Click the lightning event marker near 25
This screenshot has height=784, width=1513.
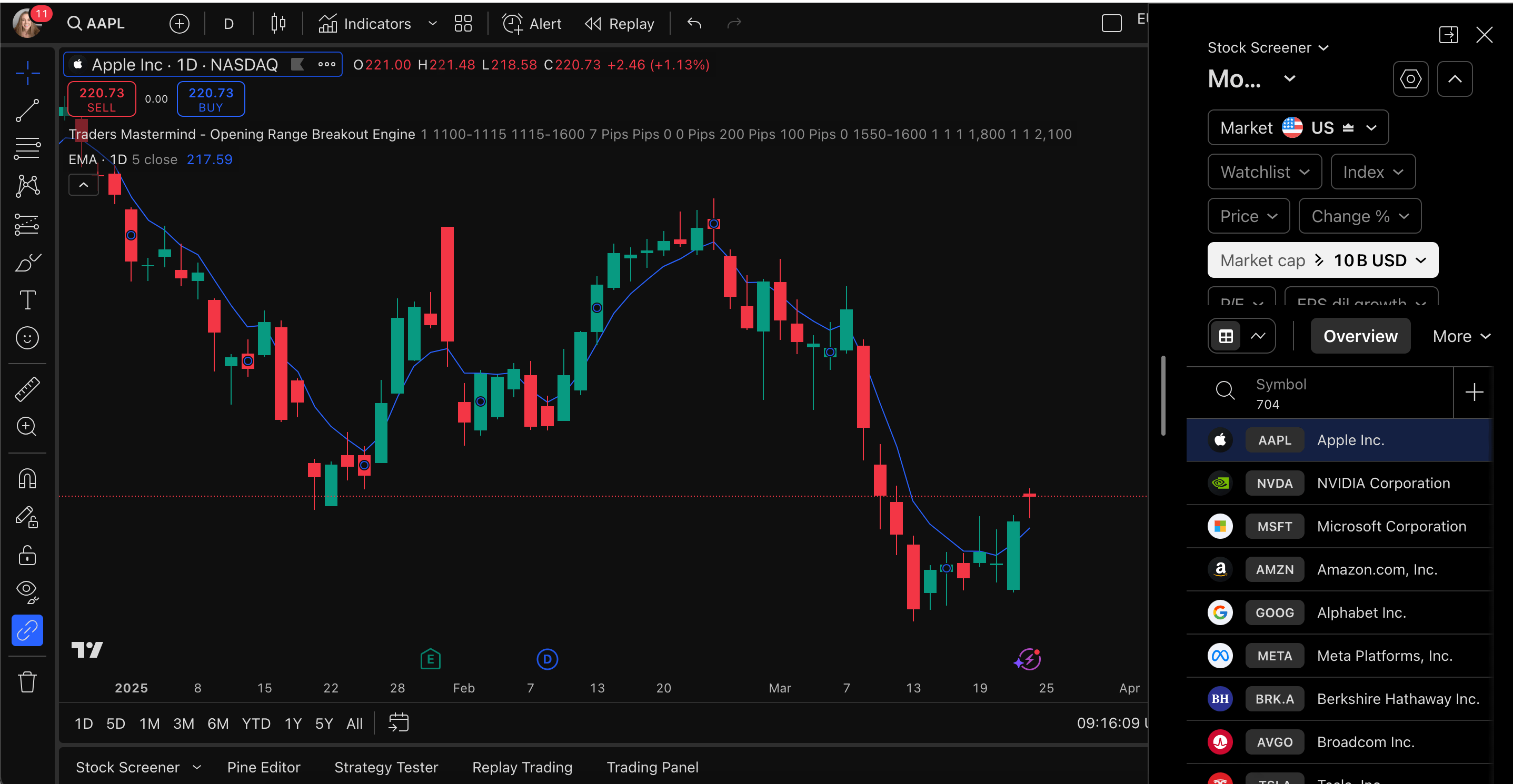coord(1029,660)
